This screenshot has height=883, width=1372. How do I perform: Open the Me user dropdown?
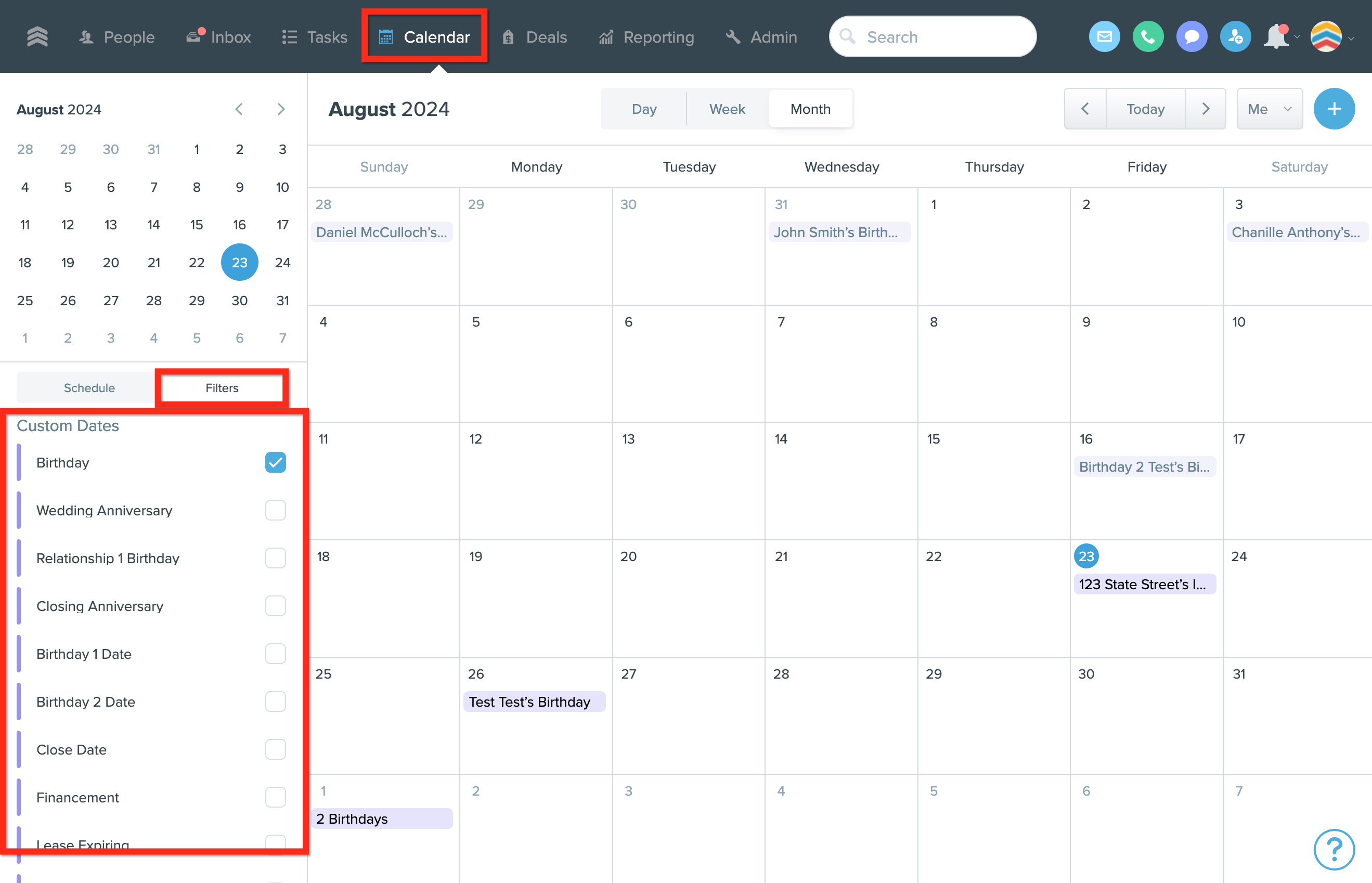[x=1269, y=109]
